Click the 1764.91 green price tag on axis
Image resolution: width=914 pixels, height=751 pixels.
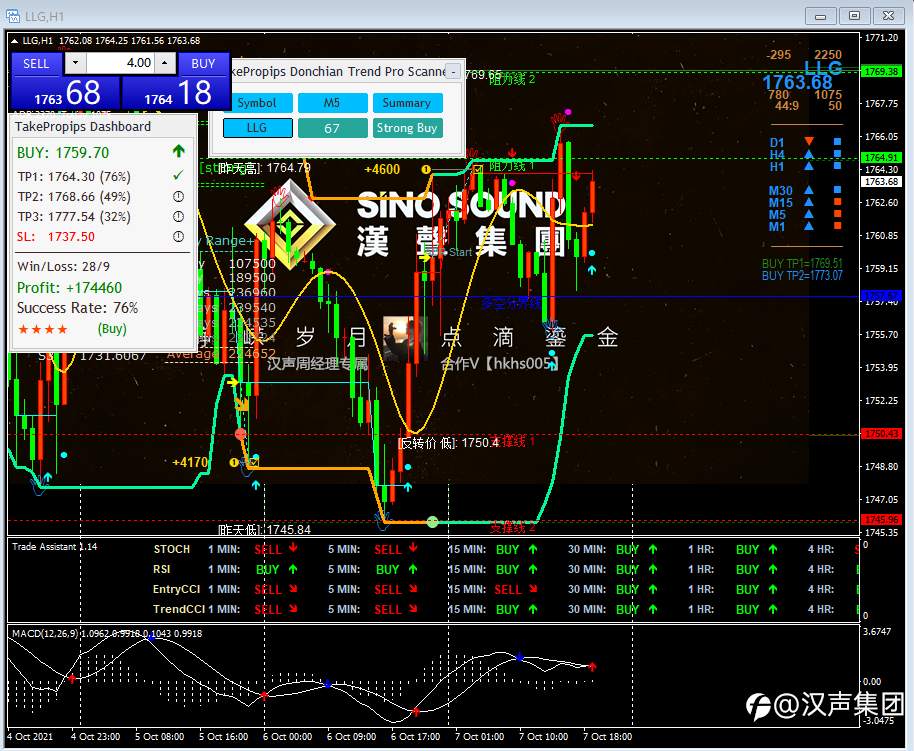tap(881, 157)
